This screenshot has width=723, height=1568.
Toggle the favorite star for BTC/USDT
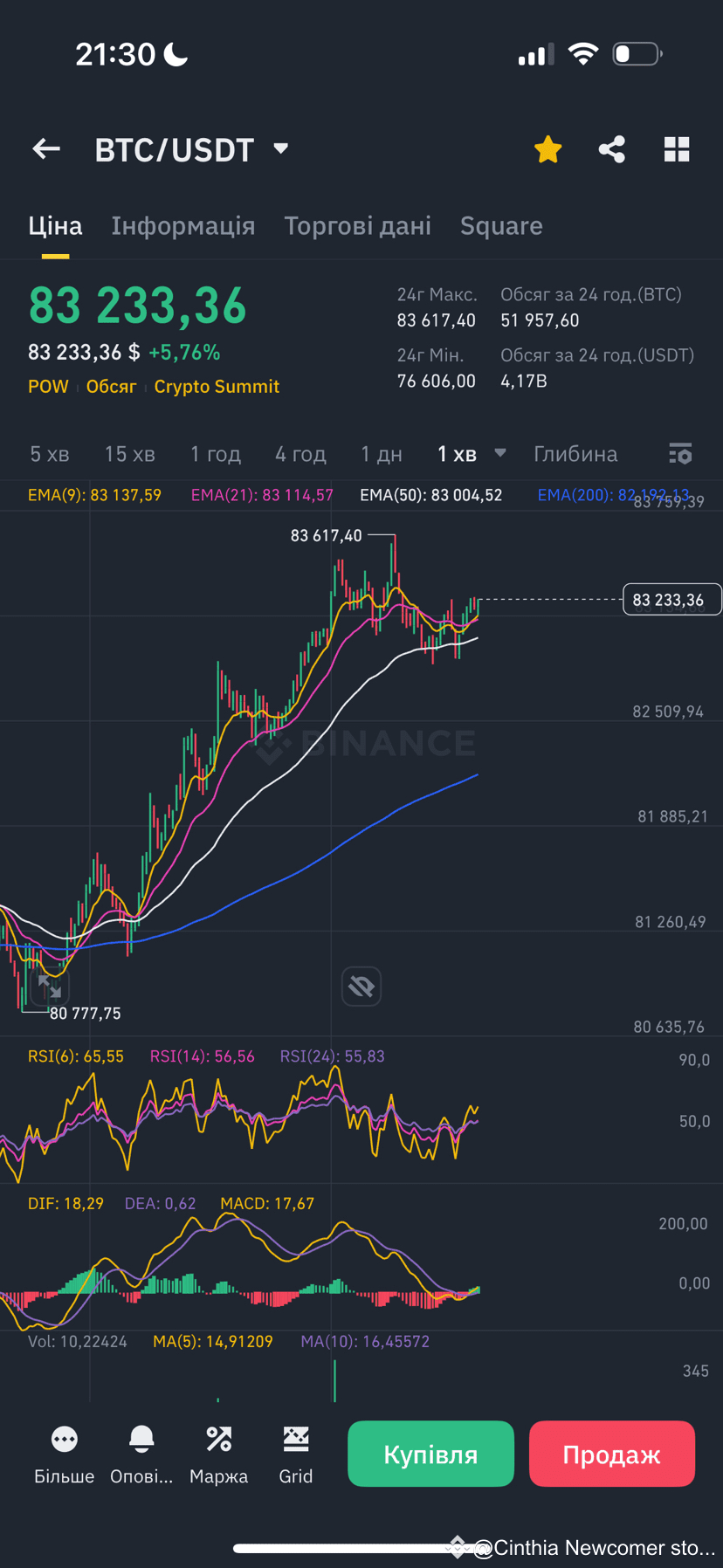click(x=547, y=149)
